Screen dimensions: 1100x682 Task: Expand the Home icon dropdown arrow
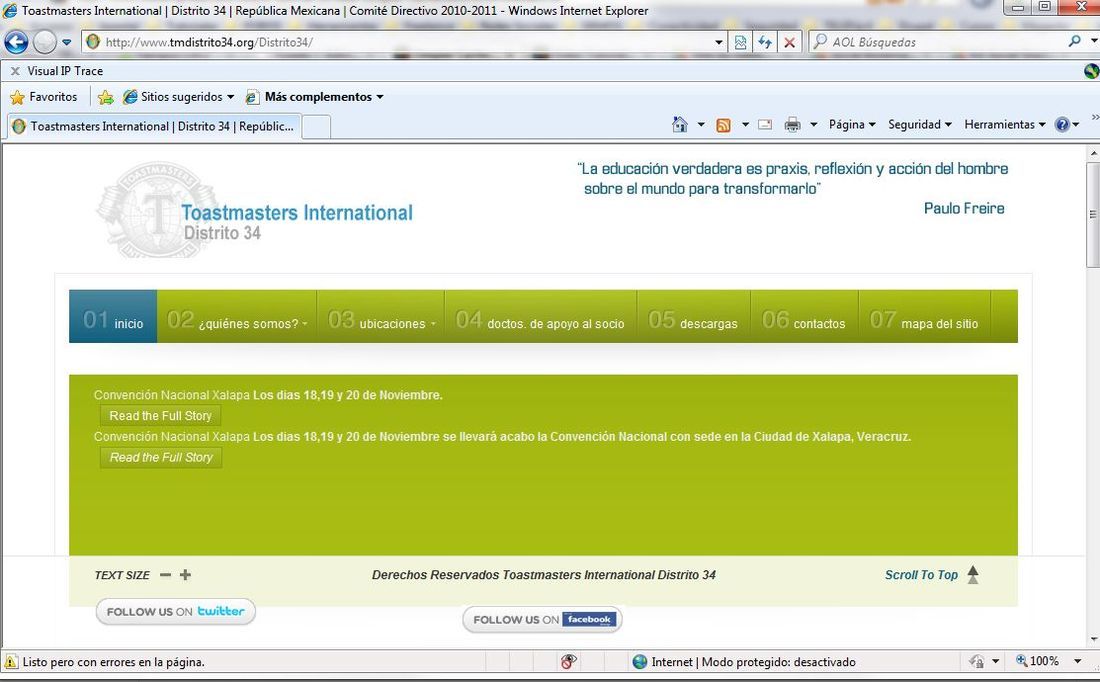click(701, 125)
